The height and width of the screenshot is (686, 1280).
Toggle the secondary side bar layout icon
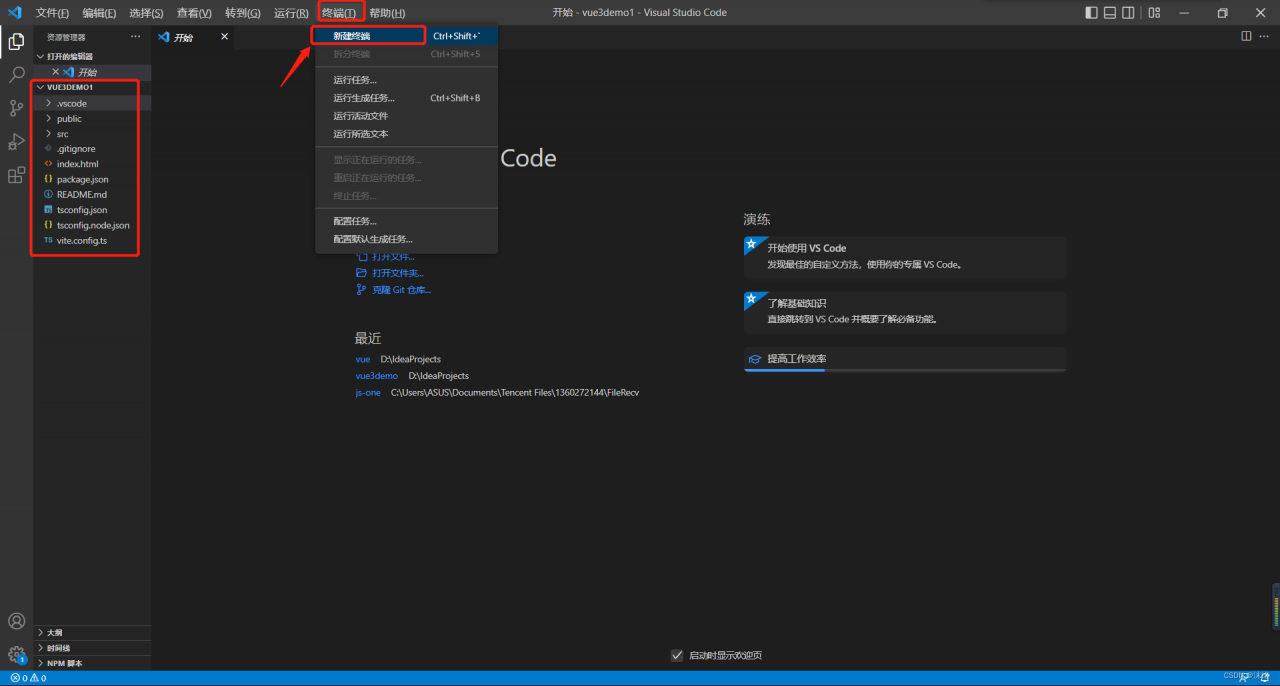point(1128,13)
